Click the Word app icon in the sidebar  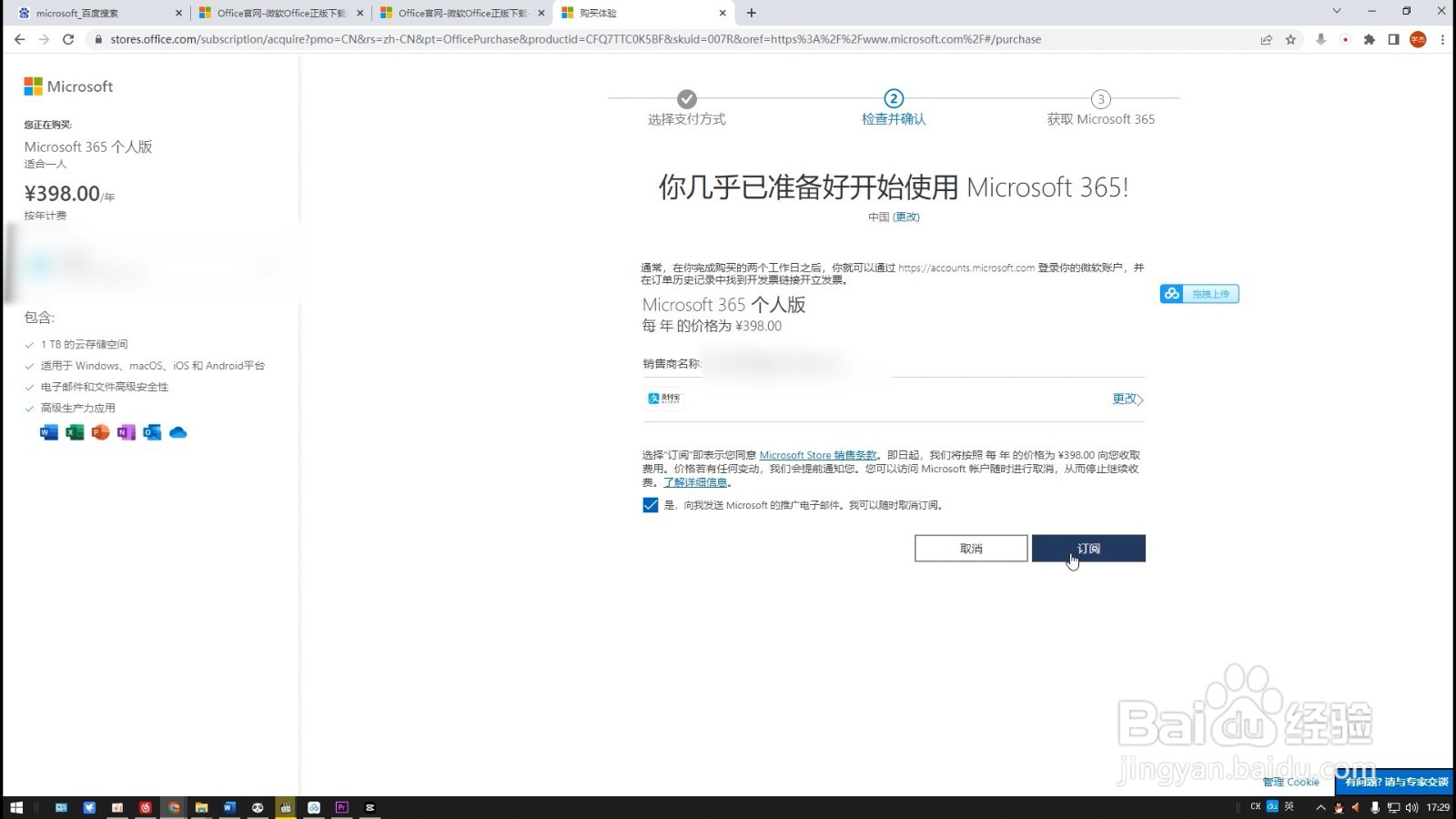coord(49,432)
